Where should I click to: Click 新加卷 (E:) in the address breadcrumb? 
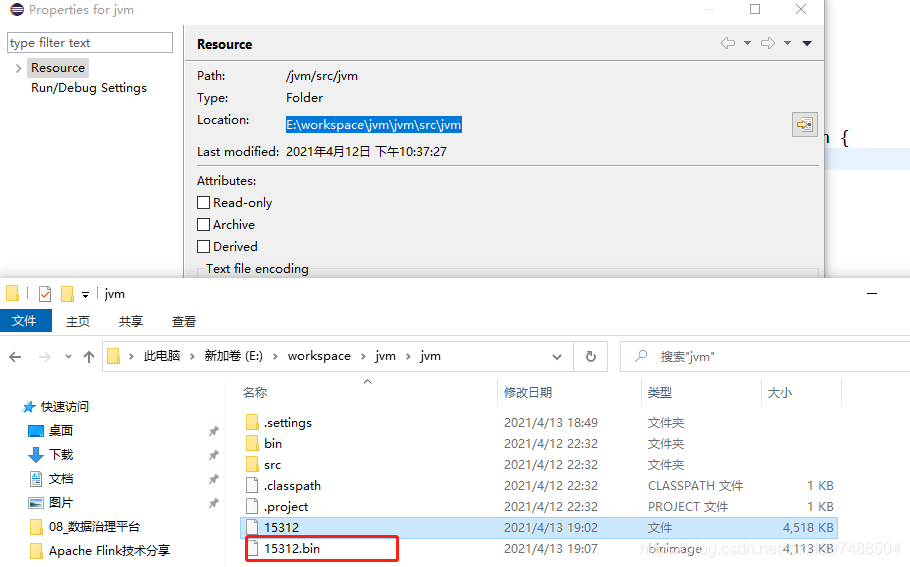click(x=233, y=356)
